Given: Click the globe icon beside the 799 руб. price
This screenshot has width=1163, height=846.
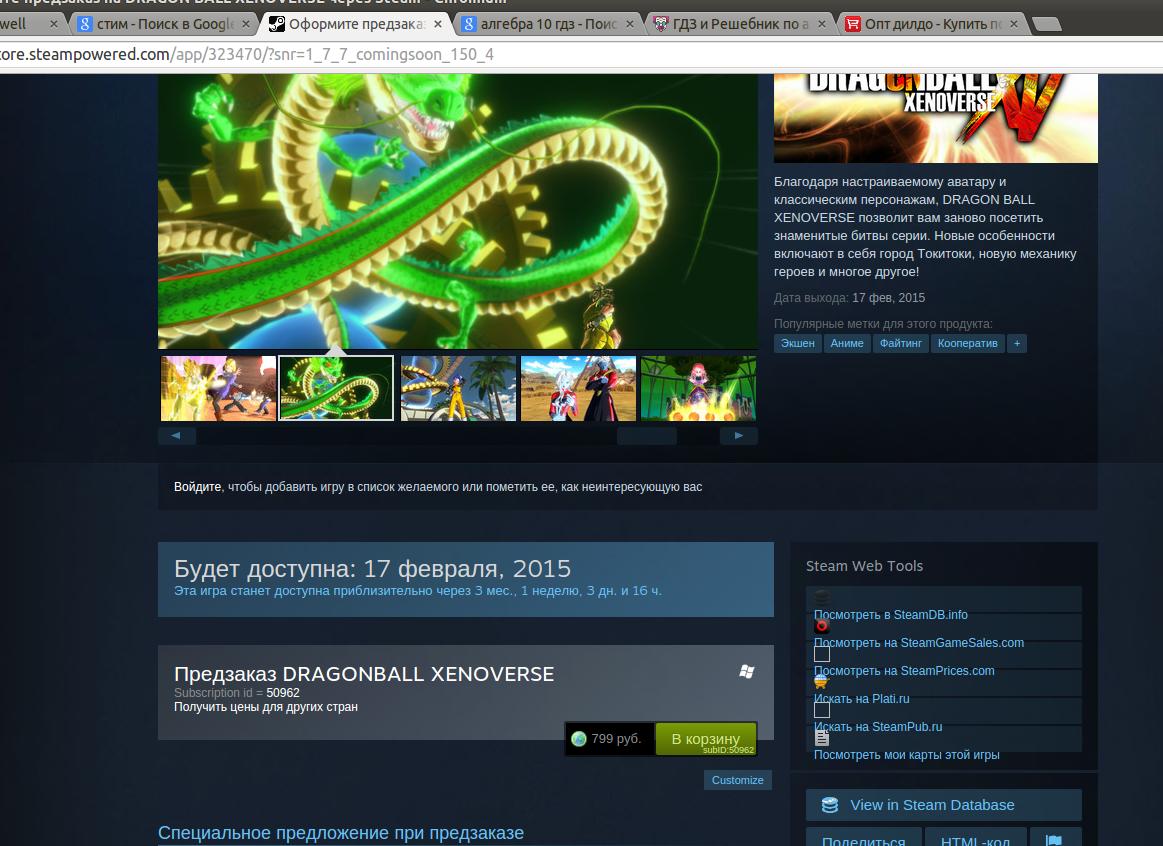Looking at the screenshot, I should click(579, 738).
